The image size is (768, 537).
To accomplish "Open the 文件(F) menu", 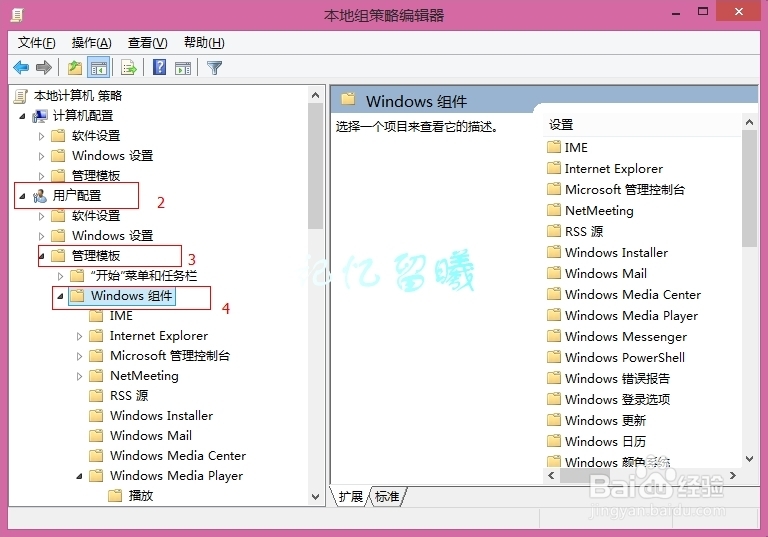I will [x=36, y=43].
